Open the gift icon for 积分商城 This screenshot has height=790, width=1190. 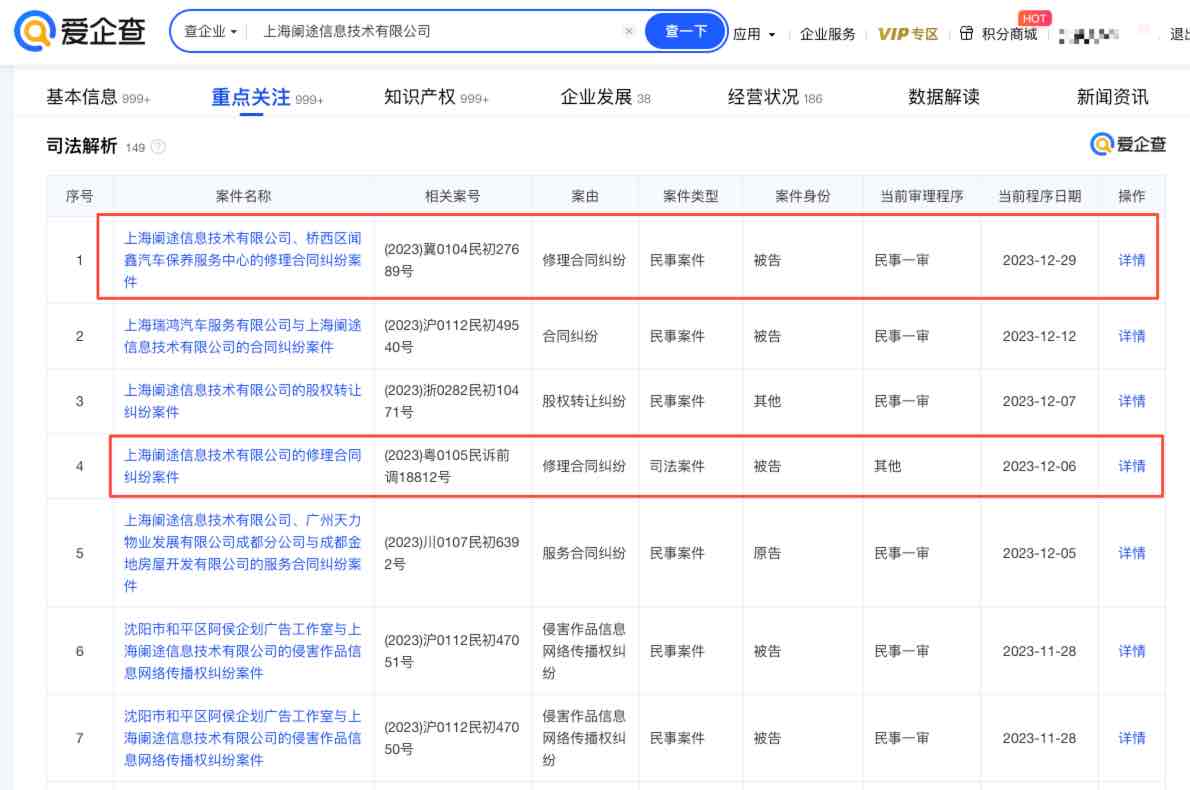[x=966, y=33]
